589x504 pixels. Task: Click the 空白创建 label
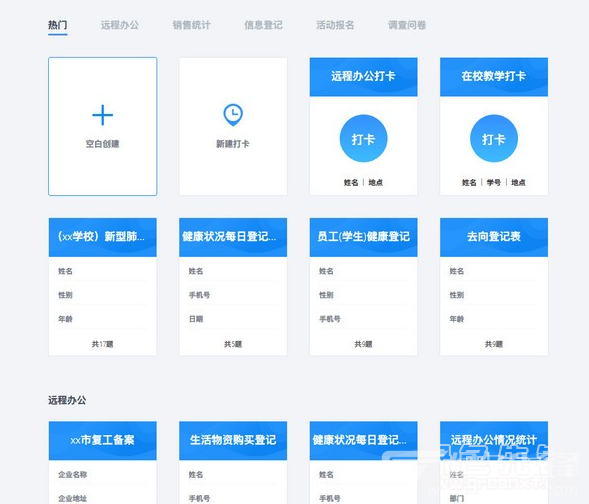[103, 144]
